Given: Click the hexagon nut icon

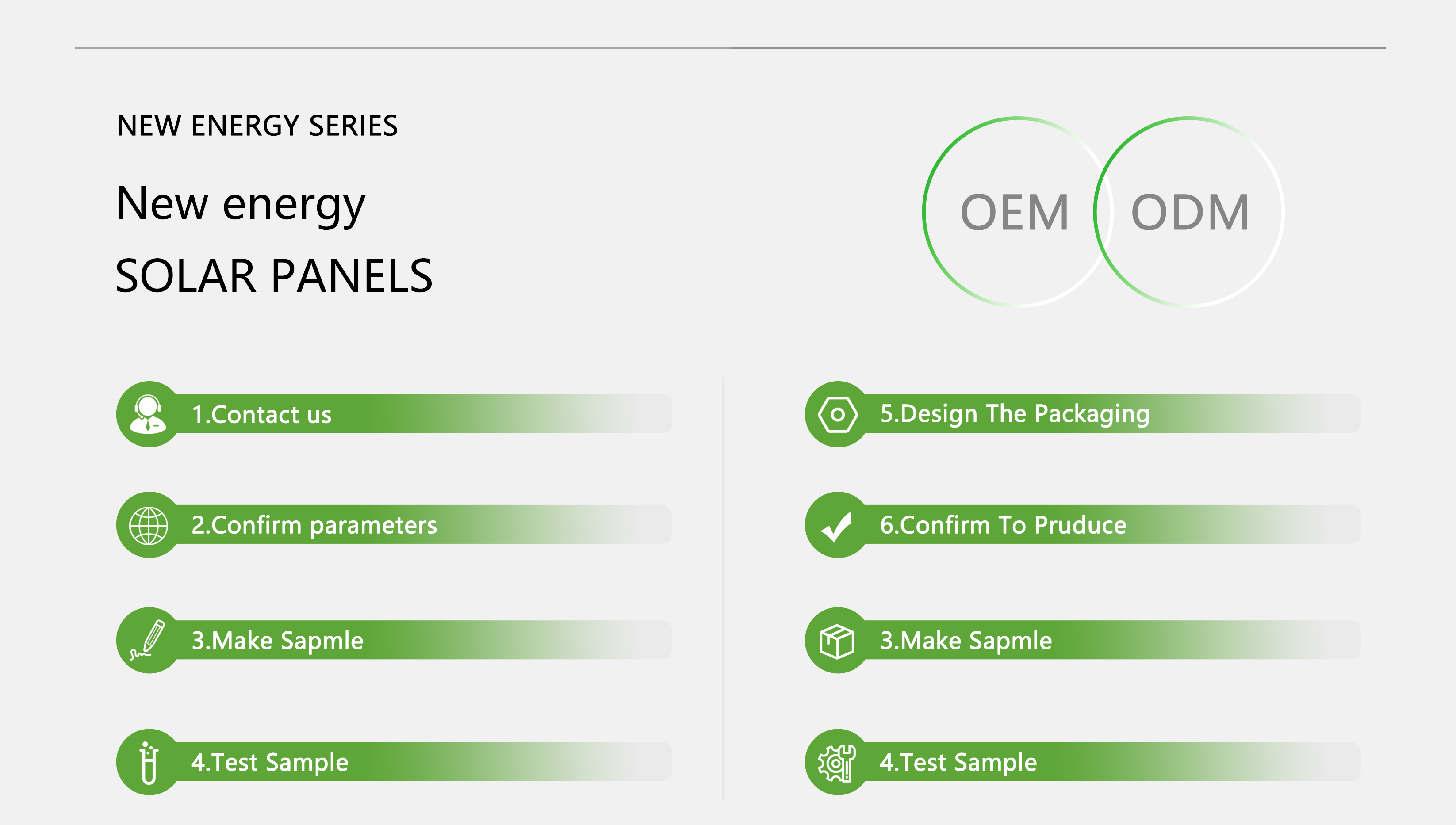Looking at the screenshot, I should click(x=838, y=415).
